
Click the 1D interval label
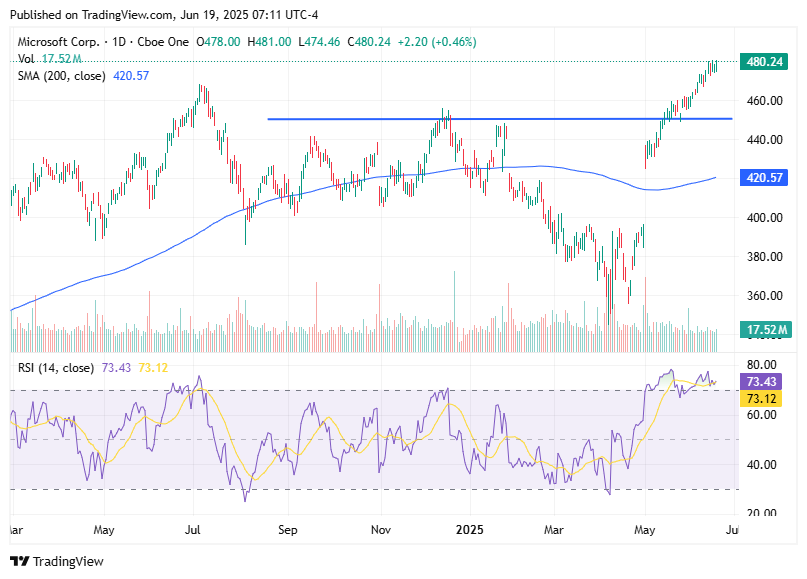coord(119,42)
